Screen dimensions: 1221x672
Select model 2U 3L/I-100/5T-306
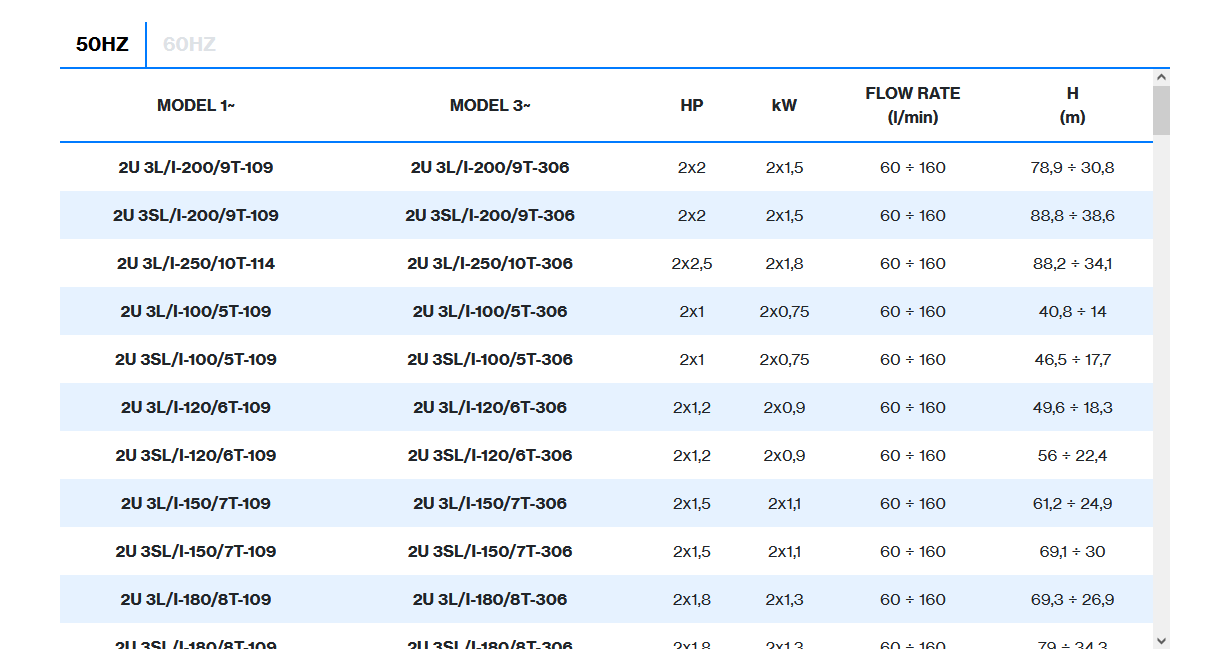tap(490, 311)
